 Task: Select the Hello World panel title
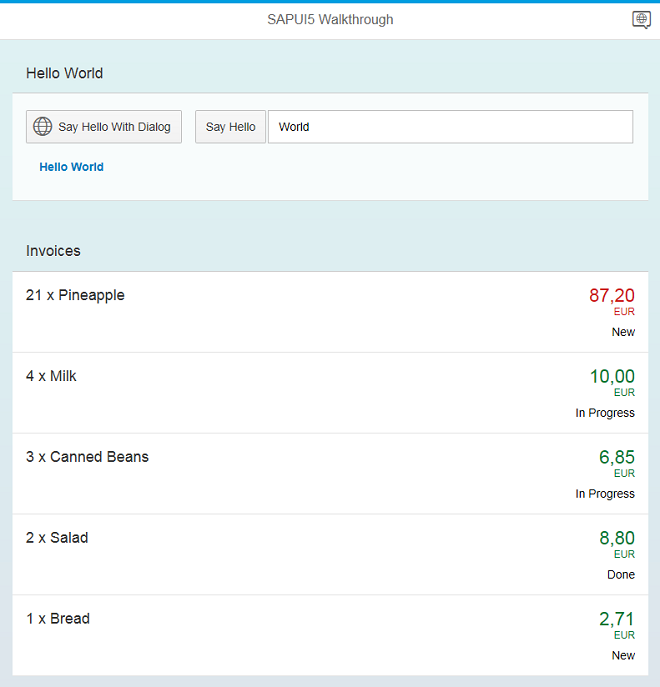click(64, 73)
